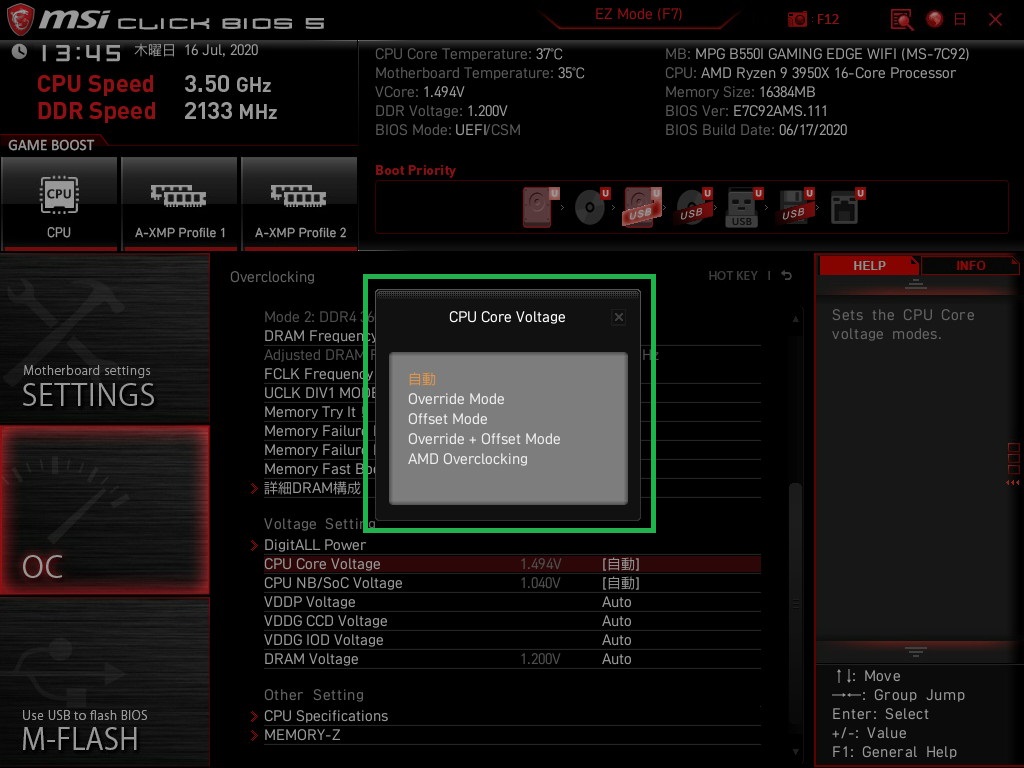Select 自動 option in voltage popup
This screenshot has height=768, width=1024.
pyautogui.click(x=422, y=379)
